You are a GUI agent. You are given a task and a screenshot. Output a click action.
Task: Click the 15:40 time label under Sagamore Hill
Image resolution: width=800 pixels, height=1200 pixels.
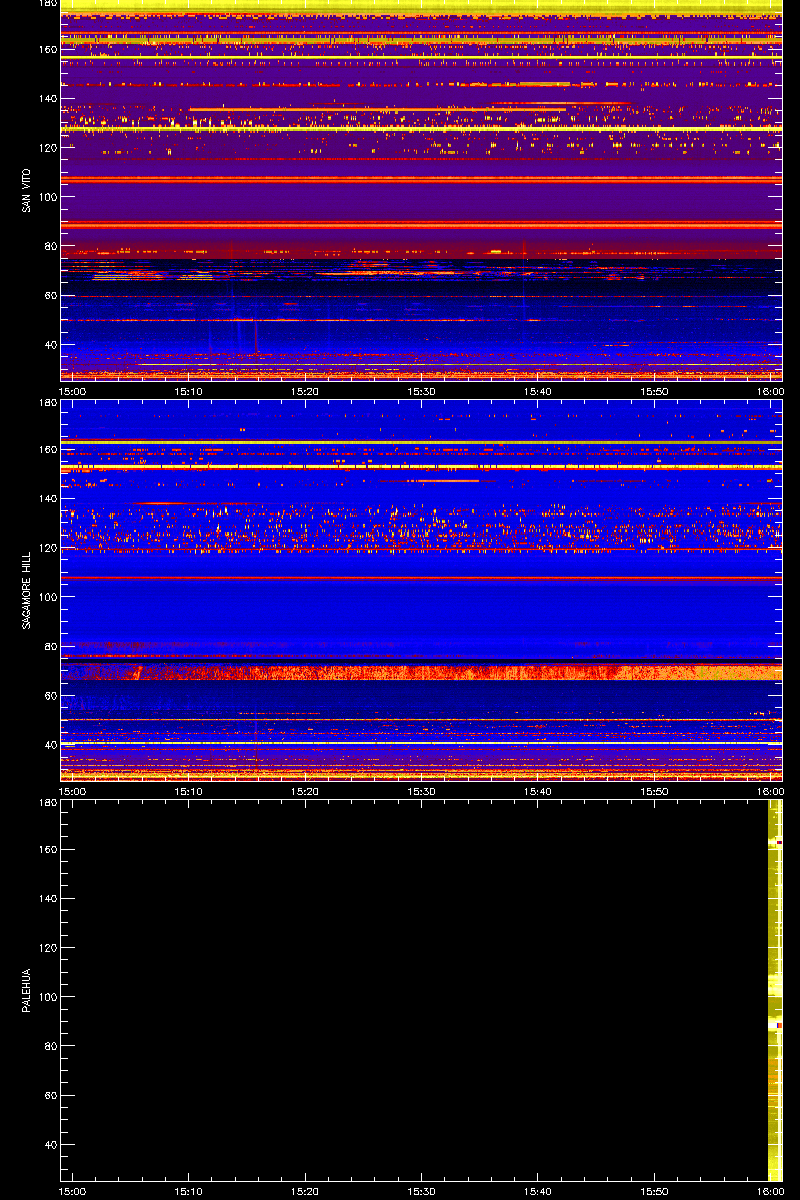[x=538, y=792]
